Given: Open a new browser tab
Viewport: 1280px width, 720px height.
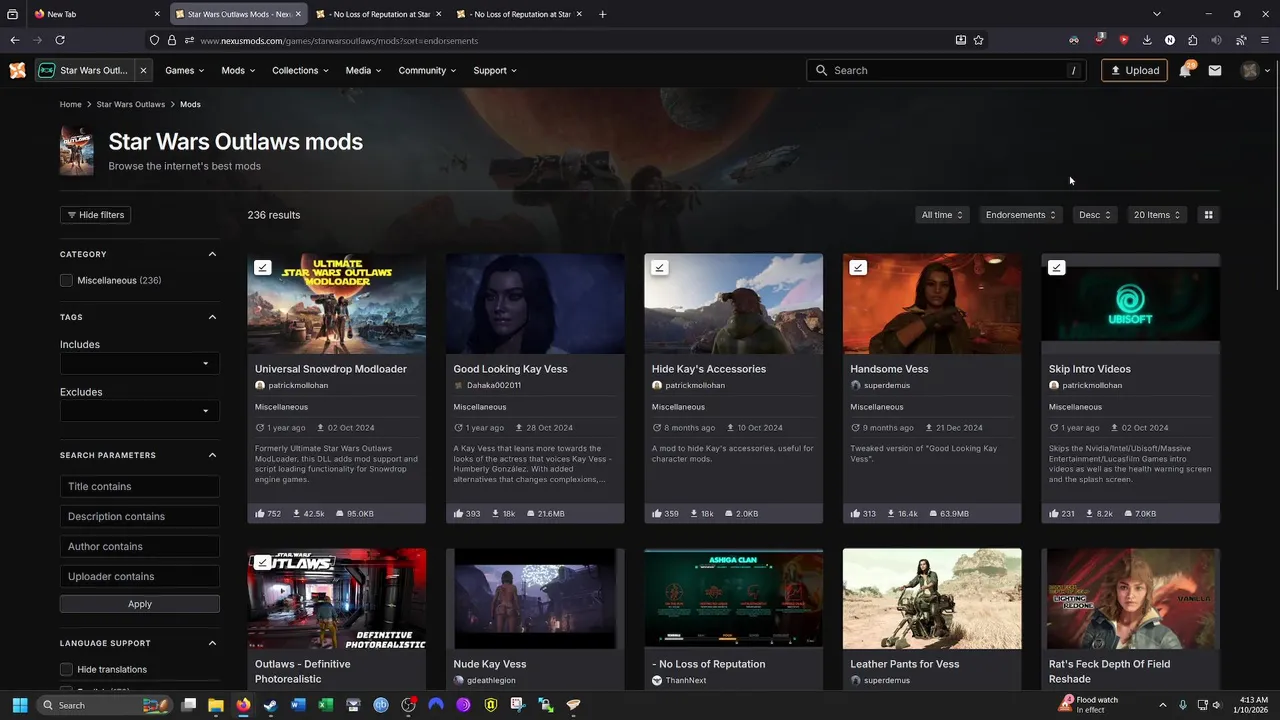Looking at the screenshot, I should [602, 14].
